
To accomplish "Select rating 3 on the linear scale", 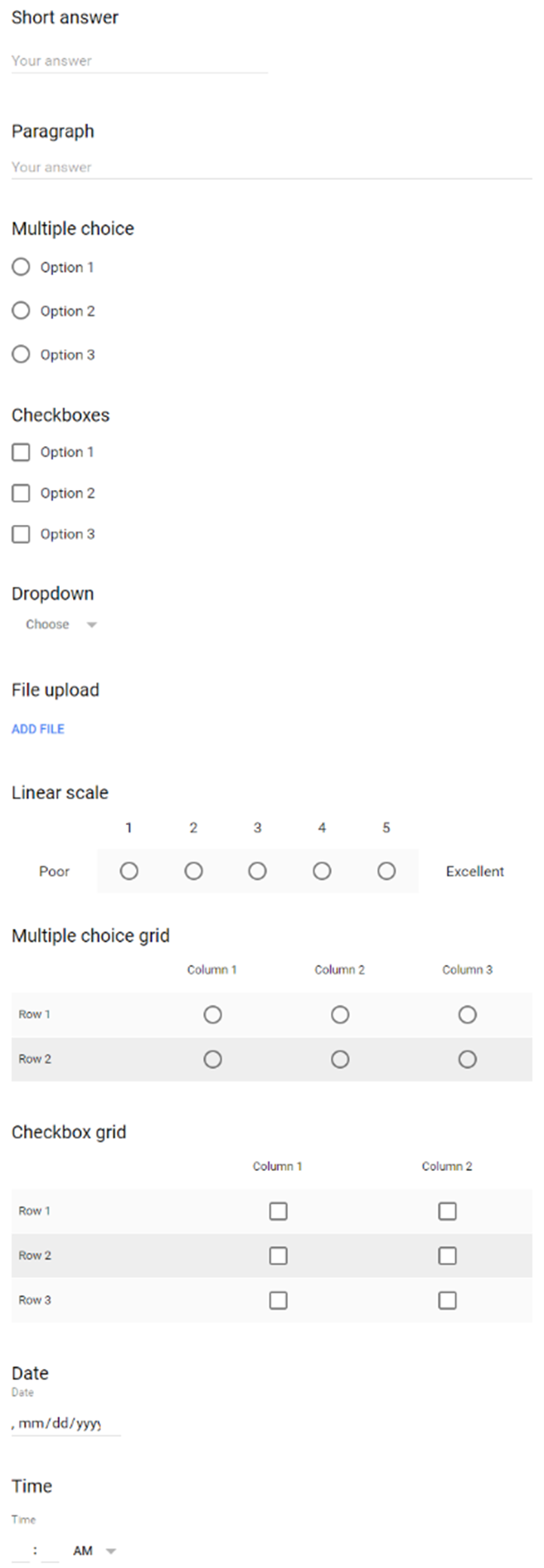I will click(258, 871).
